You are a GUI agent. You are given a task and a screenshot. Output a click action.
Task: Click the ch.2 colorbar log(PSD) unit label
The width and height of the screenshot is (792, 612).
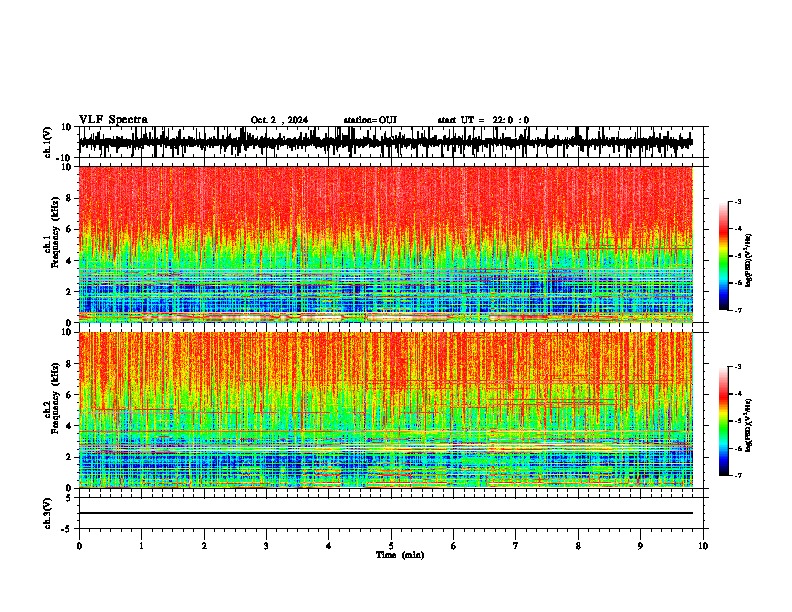[749, 425]
